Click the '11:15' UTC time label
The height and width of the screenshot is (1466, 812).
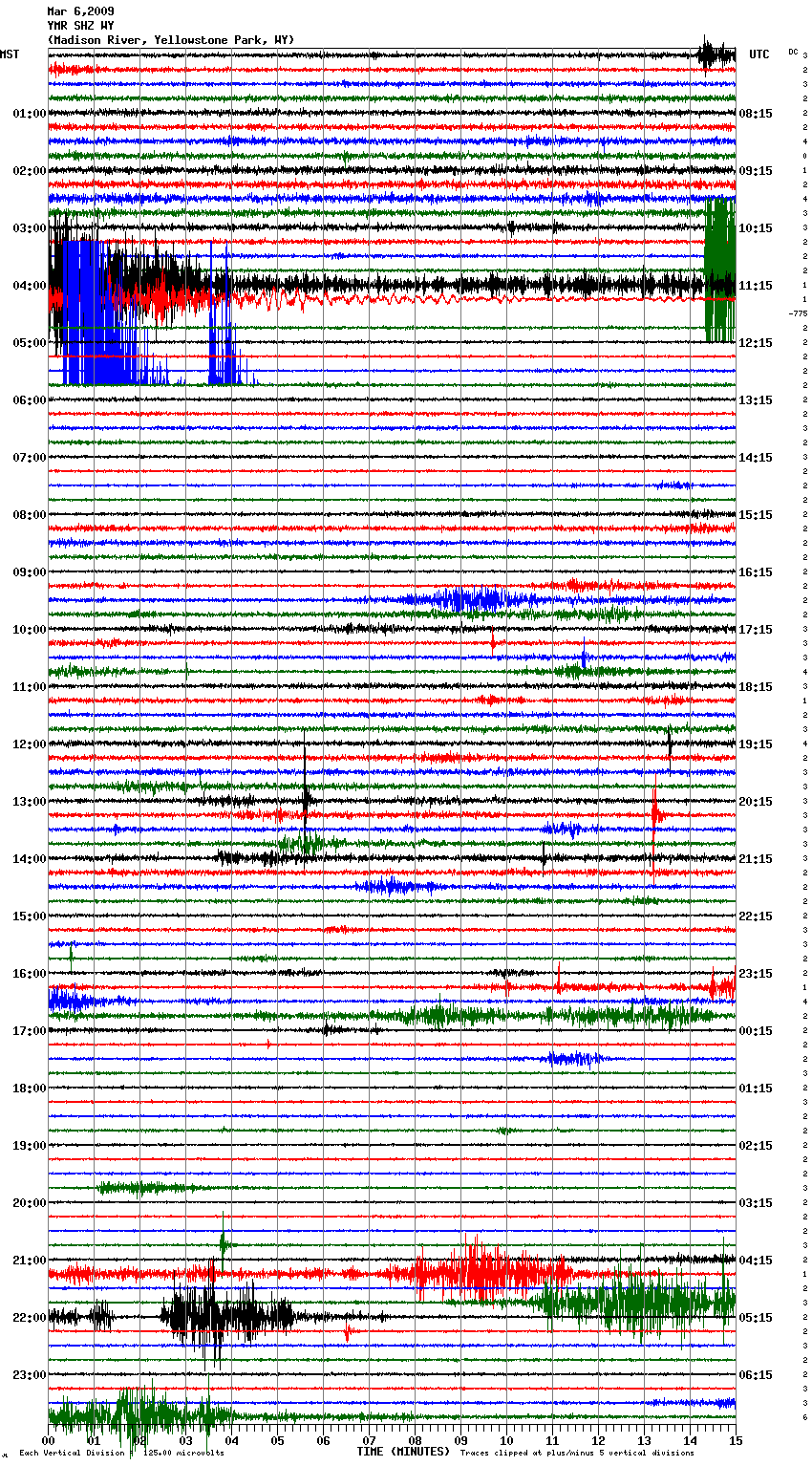pyautogui.click(x=756, y=286)
